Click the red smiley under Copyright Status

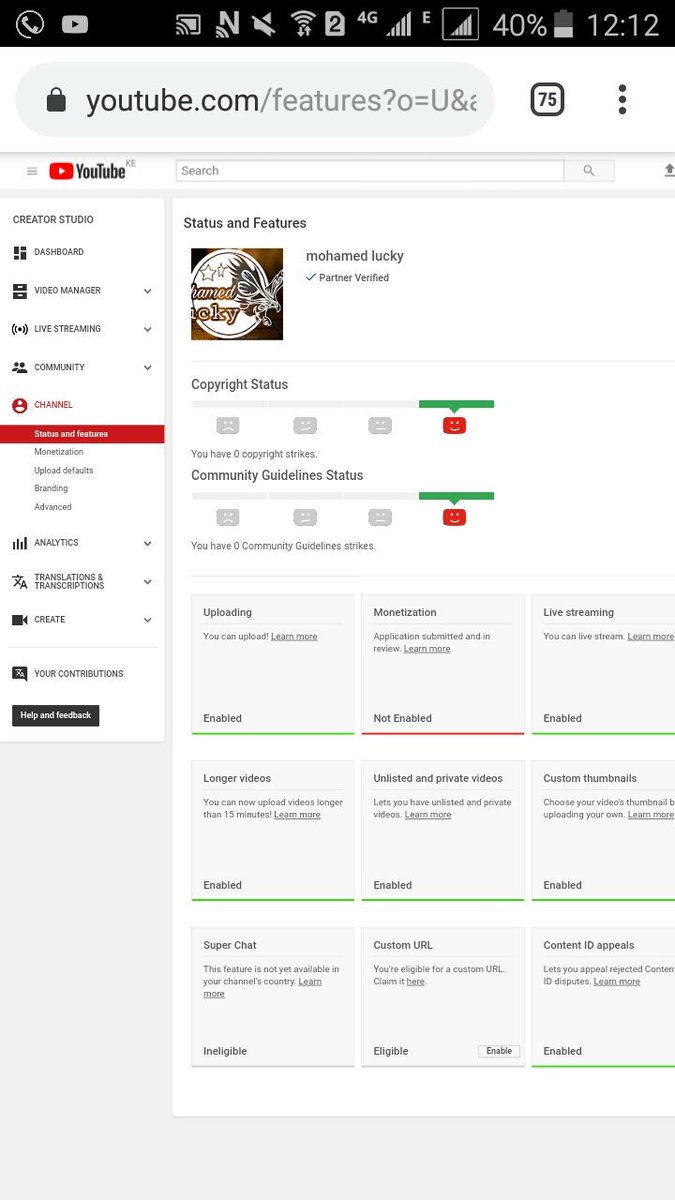point(454,426)
